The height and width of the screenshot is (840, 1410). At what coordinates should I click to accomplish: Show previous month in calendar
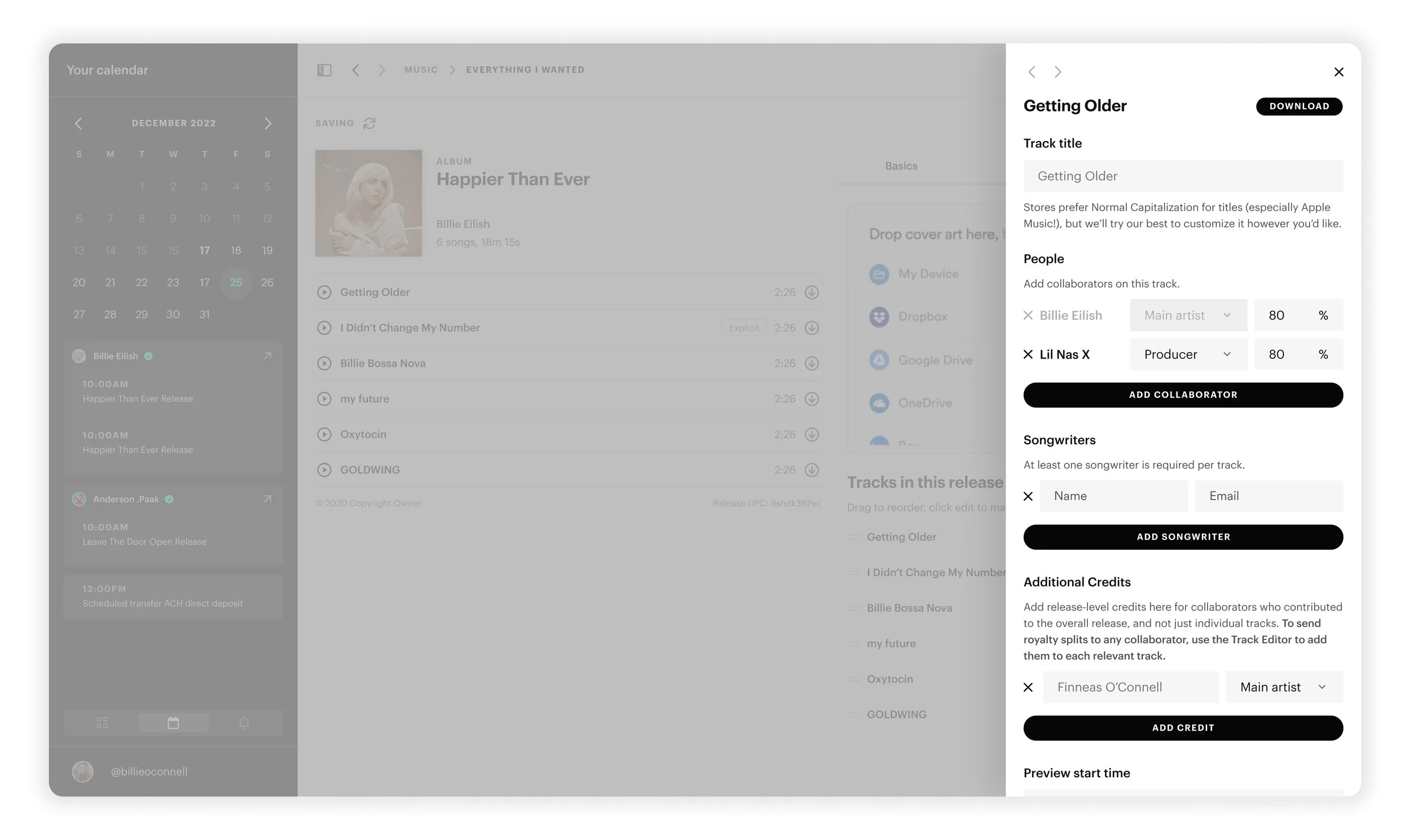point(79,123)
